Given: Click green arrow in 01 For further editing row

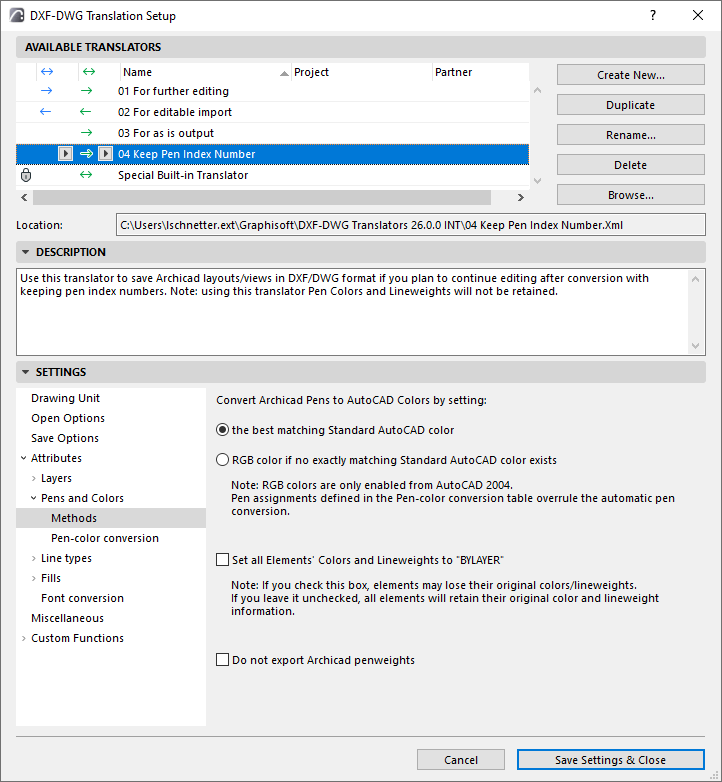Looking at the screenshot, I should click(86, 91).
